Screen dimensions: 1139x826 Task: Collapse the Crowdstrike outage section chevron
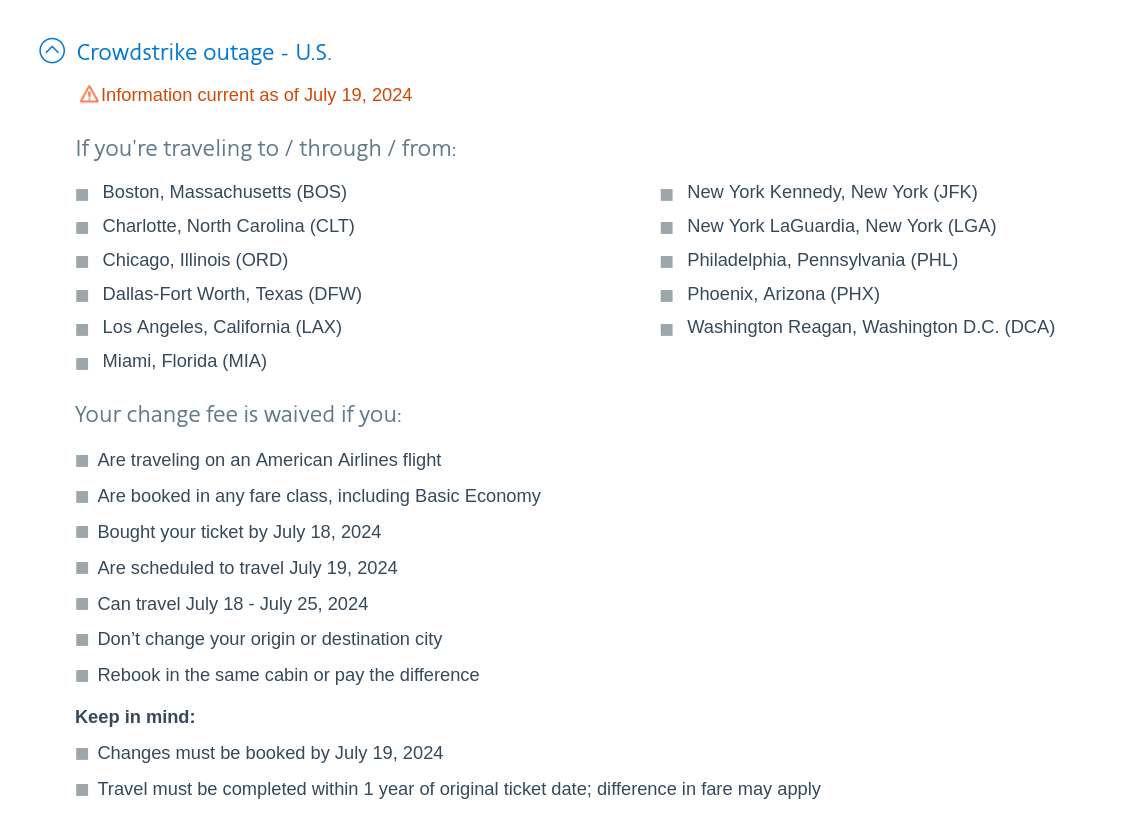[x=52, y=51]
